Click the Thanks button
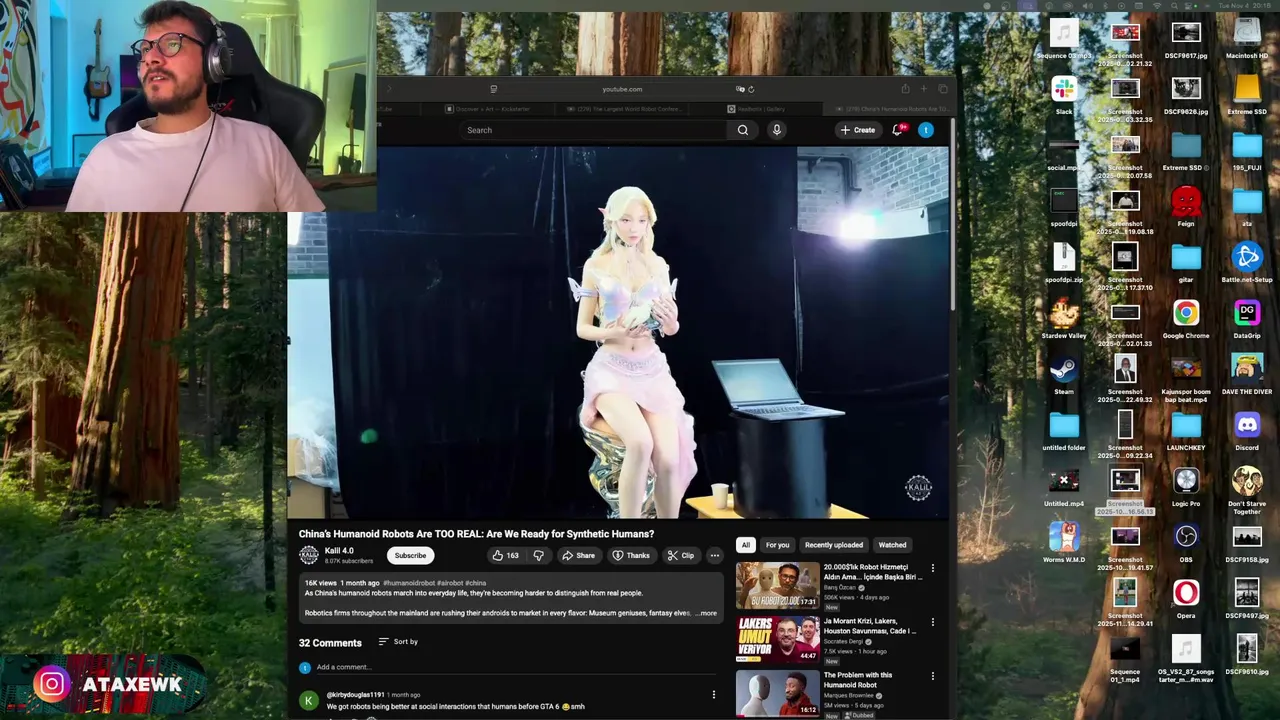This screenshot has width=1280, height=720. point(631,555)
